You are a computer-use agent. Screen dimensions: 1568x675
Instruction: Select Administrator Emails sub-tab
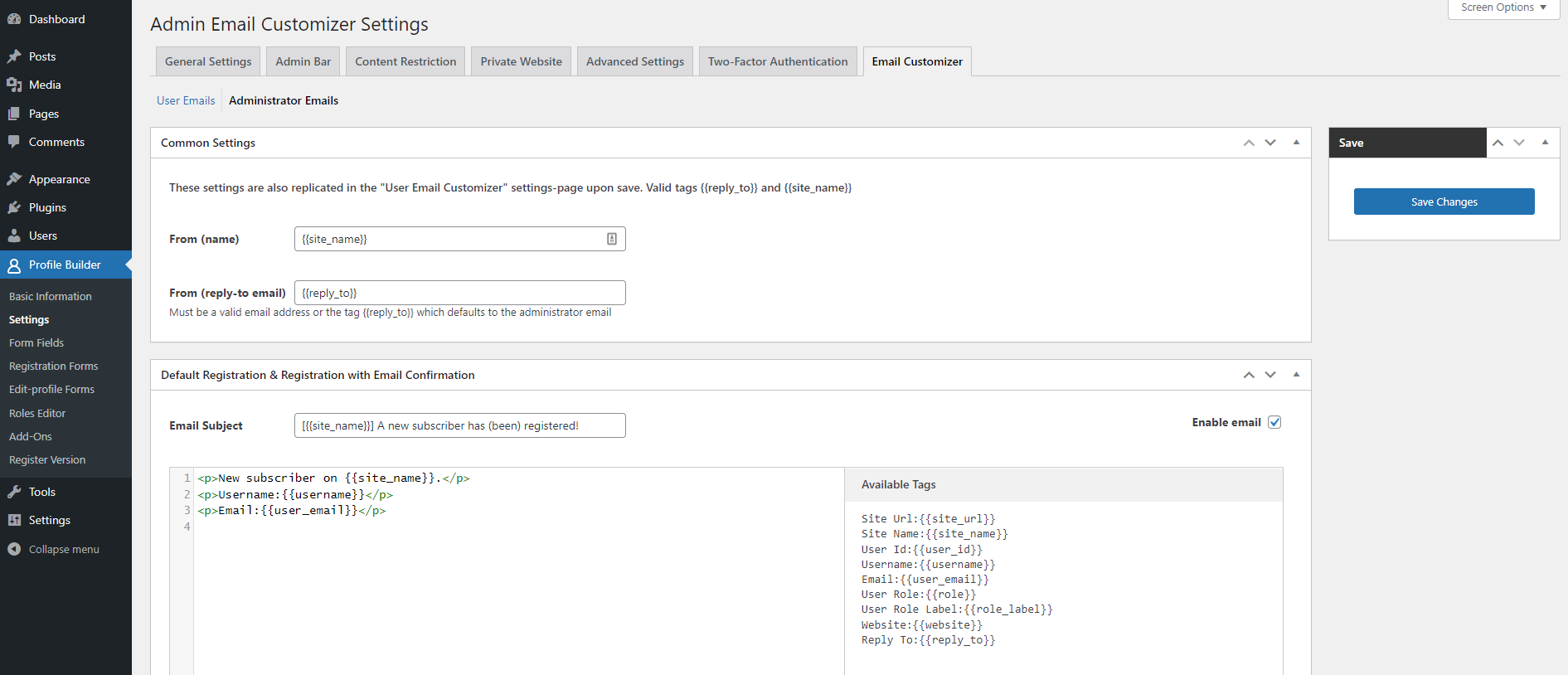(x=284, y=100)
